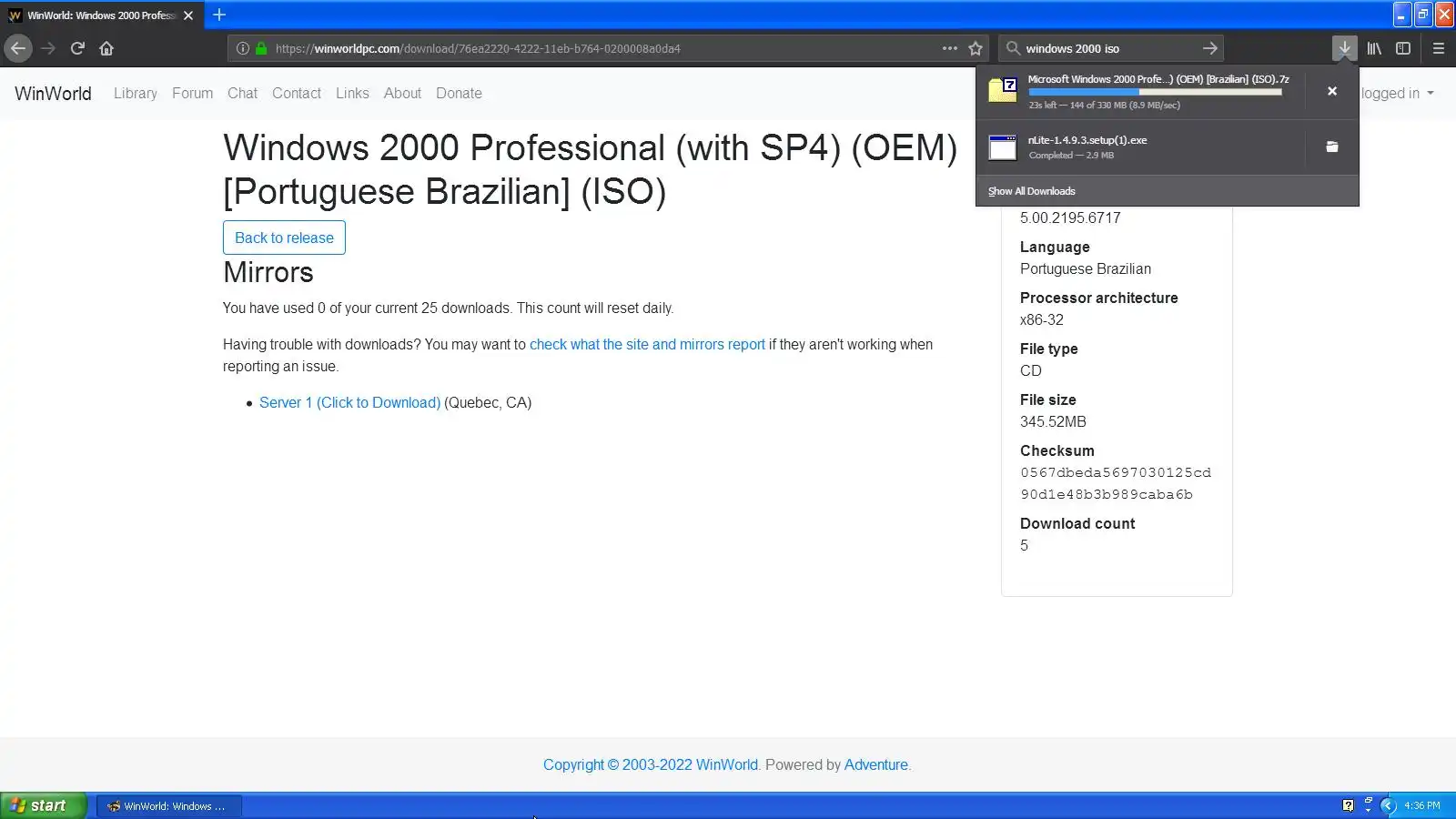Toggle the sidebar view icon

1403,48
